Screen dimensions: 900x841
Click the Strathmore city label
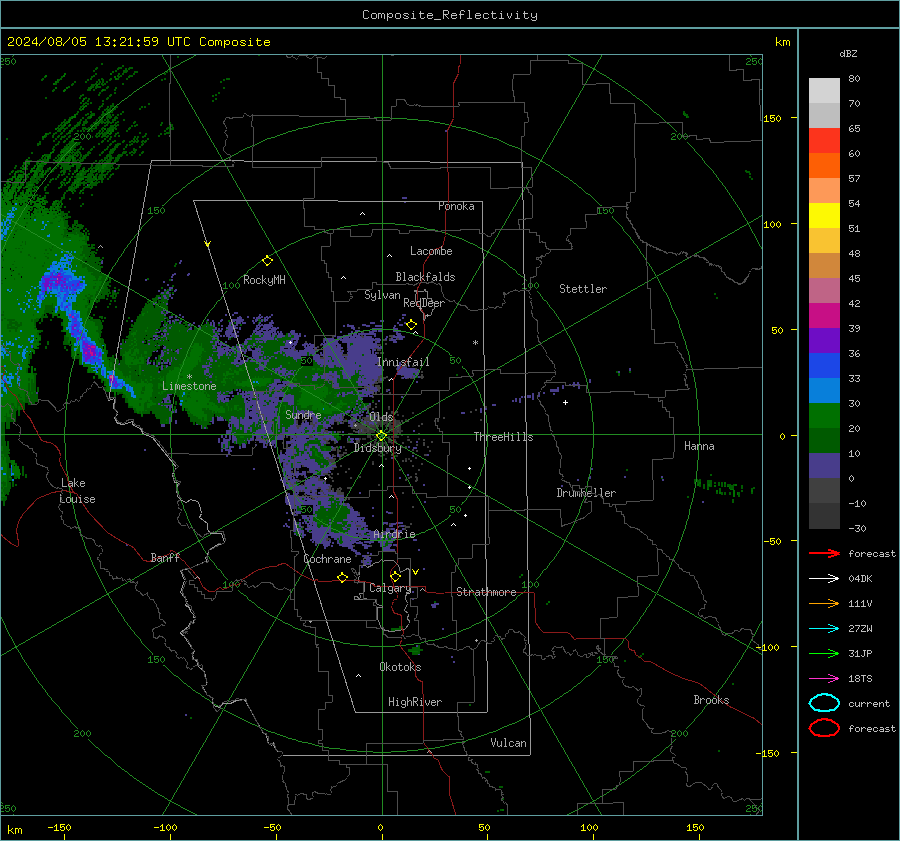click(486, 592)
